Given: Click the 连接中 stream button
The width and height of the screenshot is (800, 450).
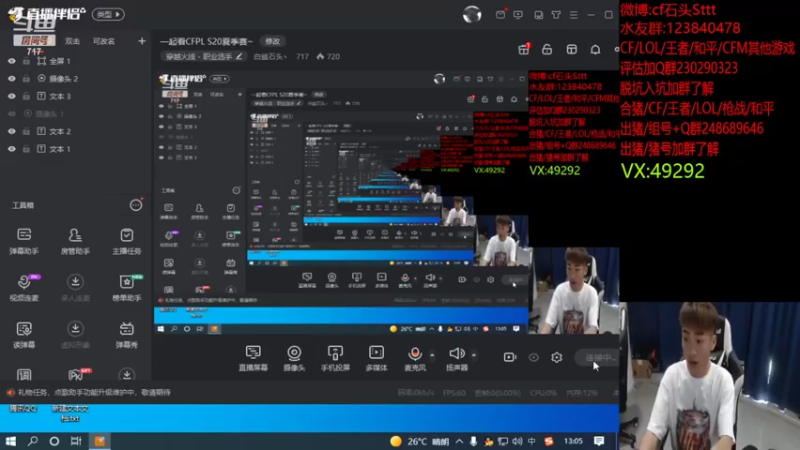Looking at the screenshot, I should coord(597,357).
